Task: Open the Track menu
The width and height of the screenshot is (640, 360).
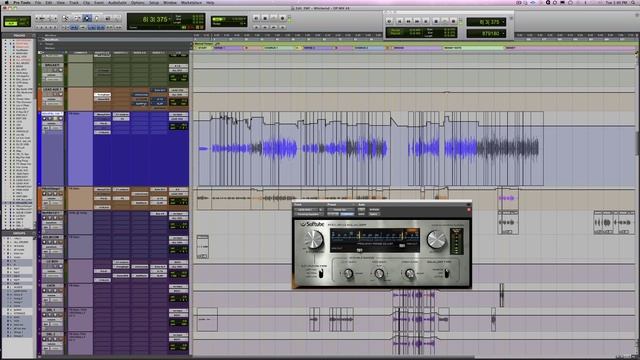Action: click(74, 2)
